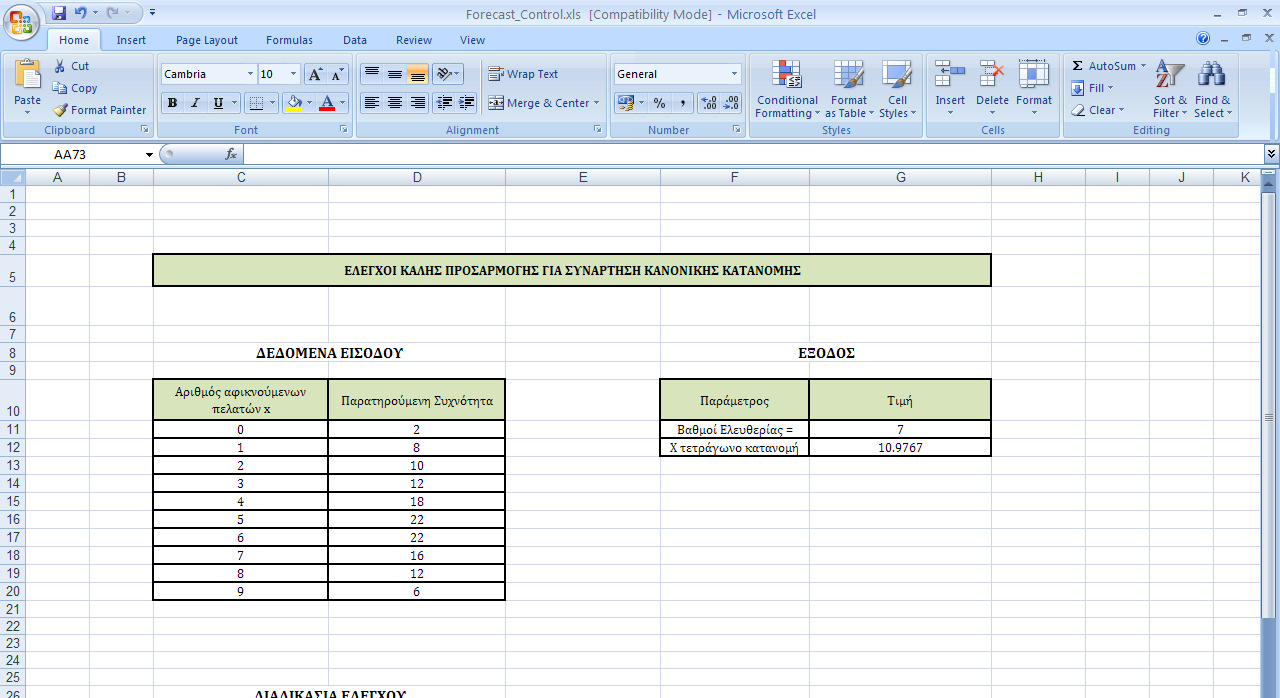This screenshot has width=1280, height=698.
Task: Set Middle Align vertical alignment
Action: 395,74
